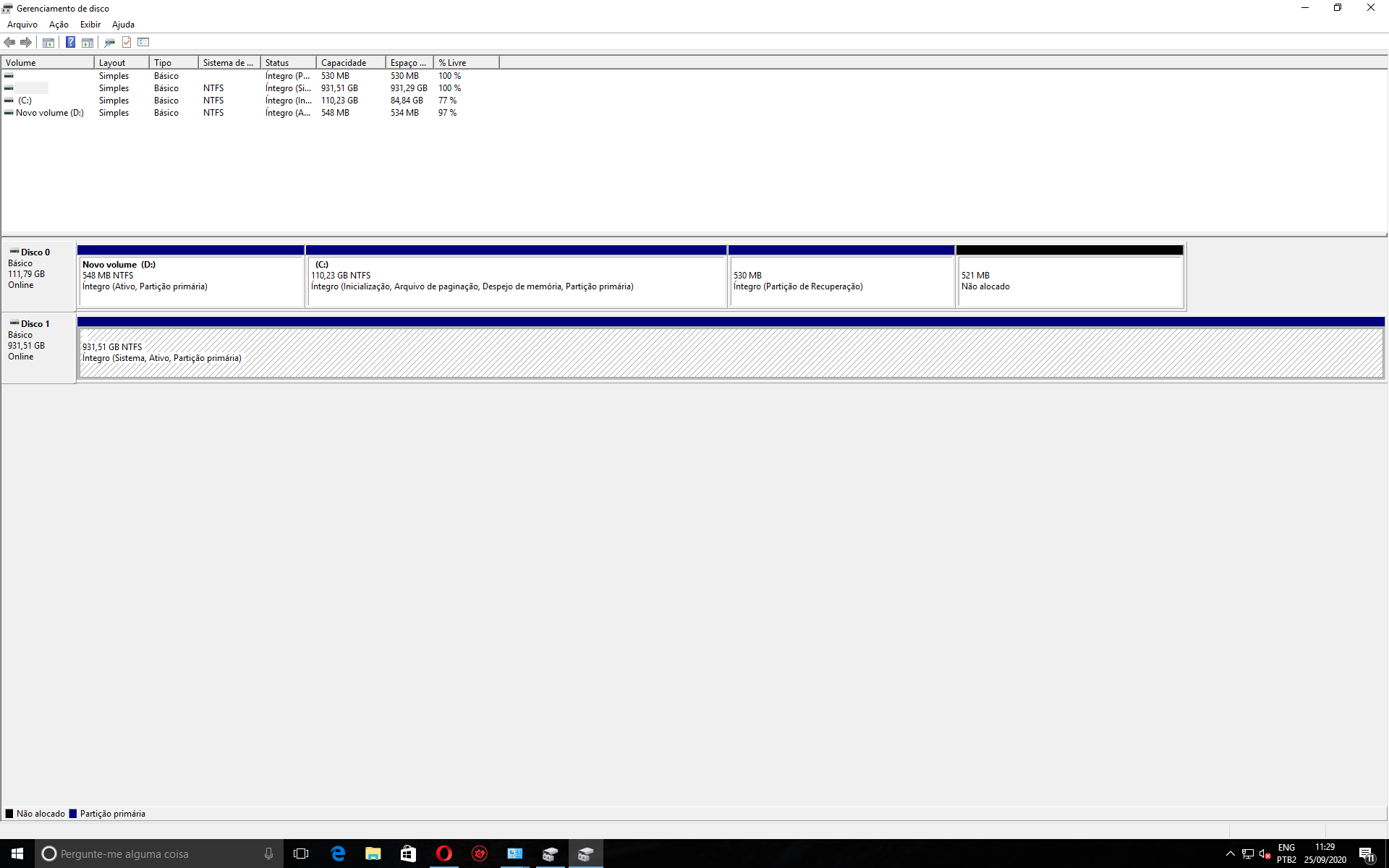This screenshot has width=1389, height=868.
Task: Select the 521 MB Não alocado block
Action: click(1070, 276)
